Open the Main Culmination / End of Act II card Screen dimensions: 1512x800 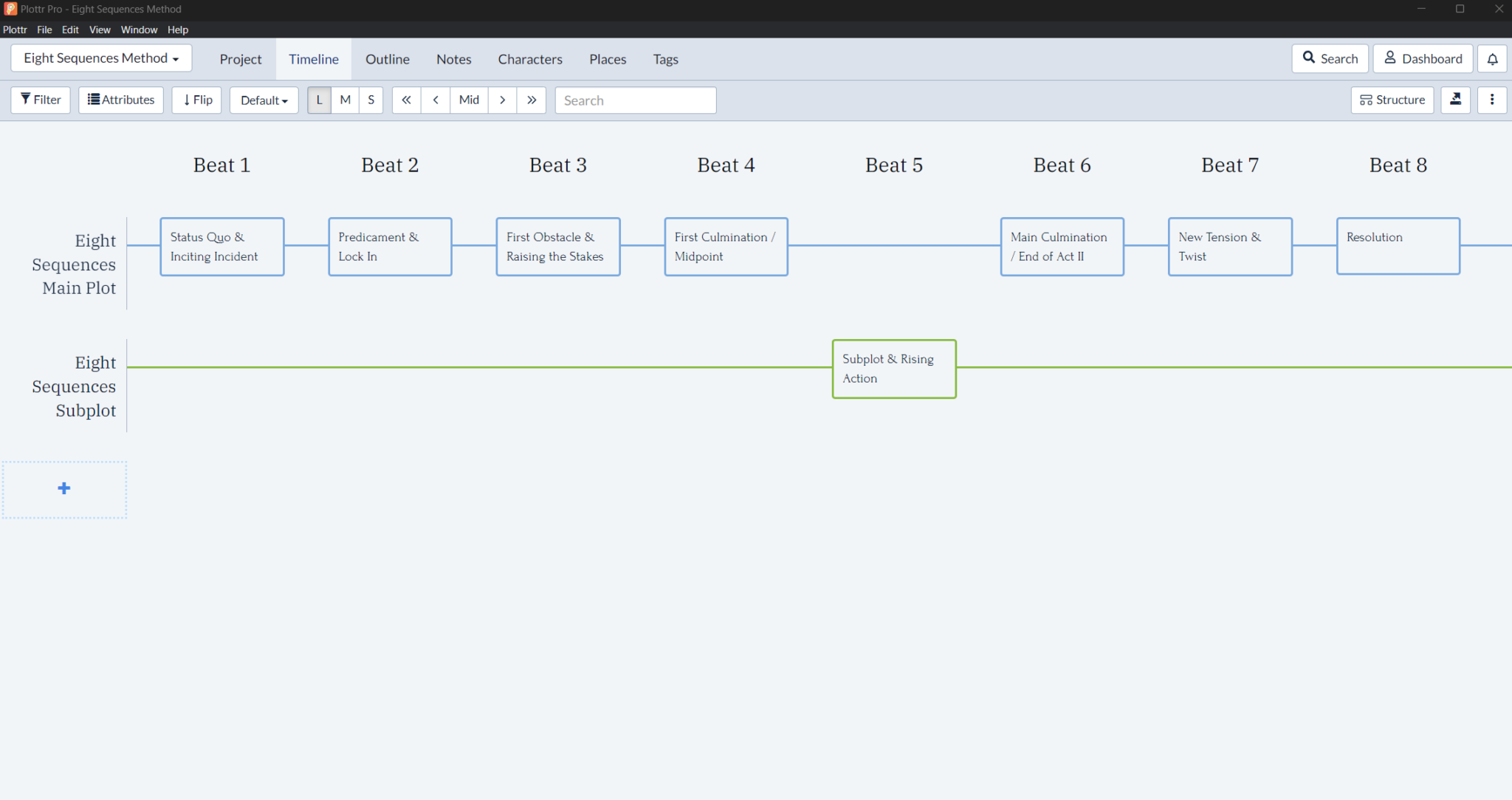tap(1062, 247)
